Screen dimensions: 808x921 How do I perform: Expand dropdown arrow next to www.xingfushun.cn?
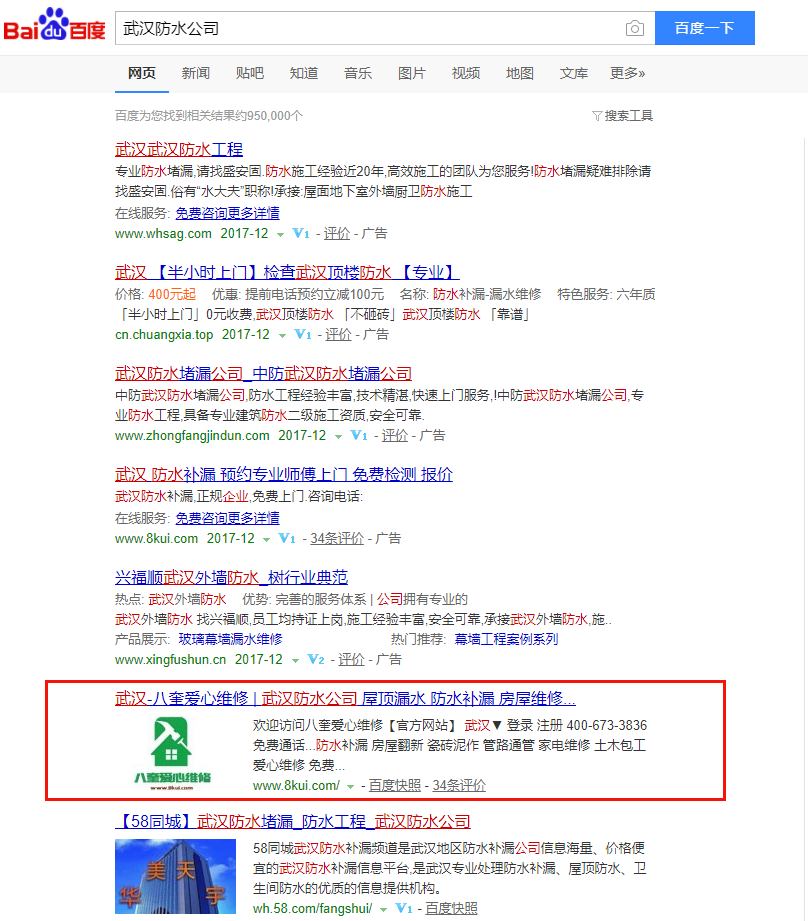[295, 660]
